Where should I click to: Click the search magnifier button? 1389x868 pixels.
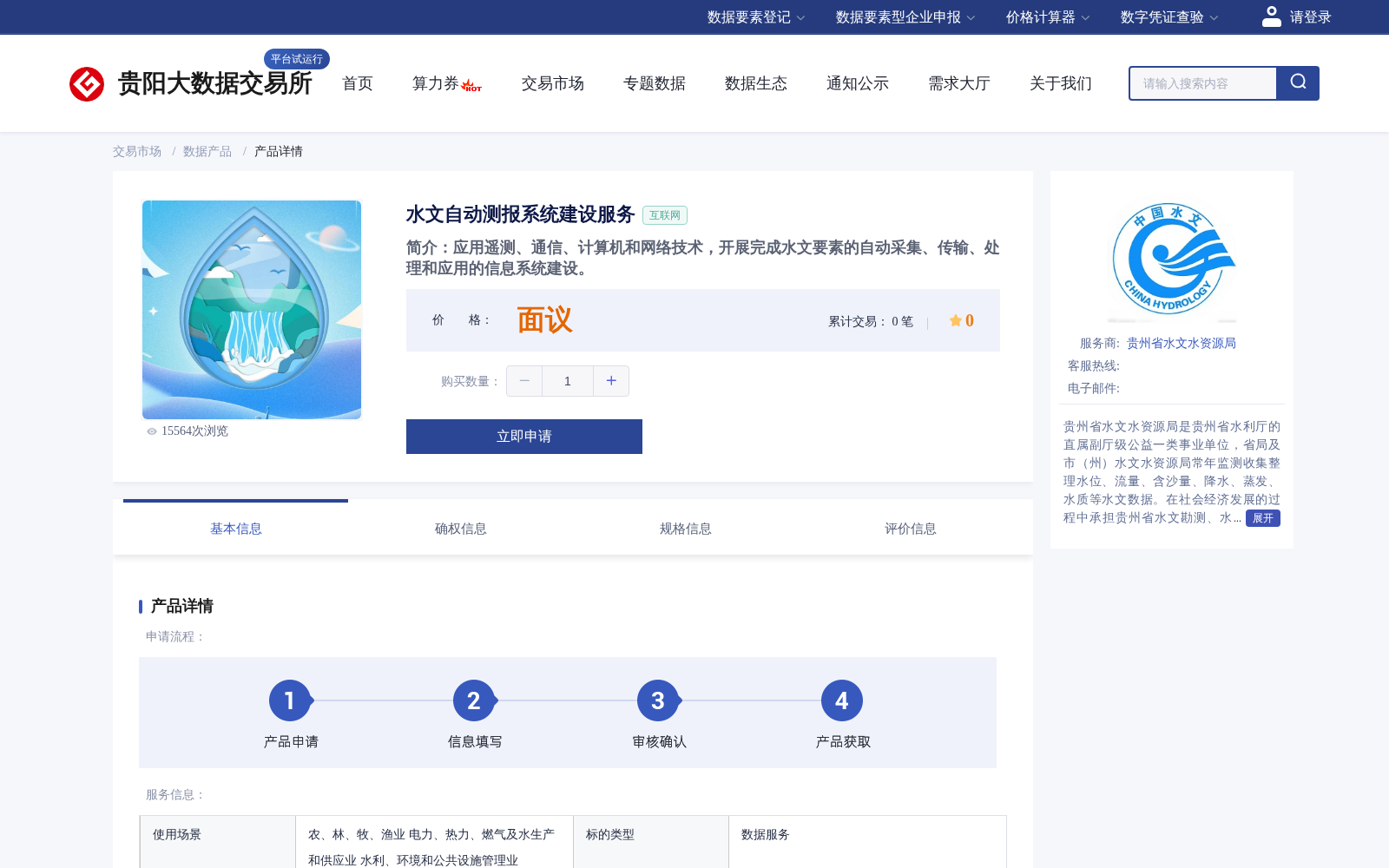[x=1298, y=83]
